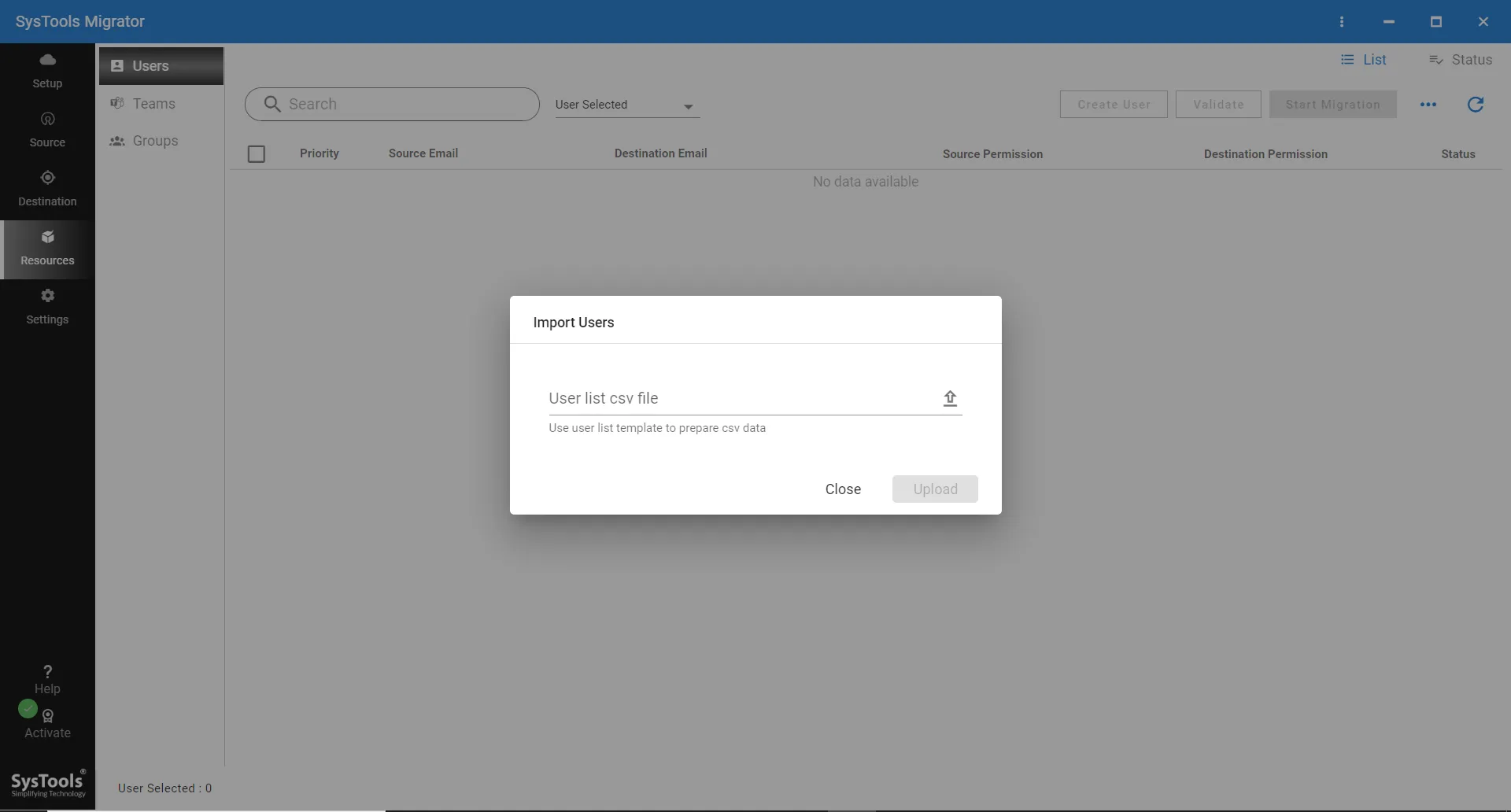Viewport: 1511px width, 812px height.
Task: Click the upload arrow icon for csv file
Action: (950, 398)
